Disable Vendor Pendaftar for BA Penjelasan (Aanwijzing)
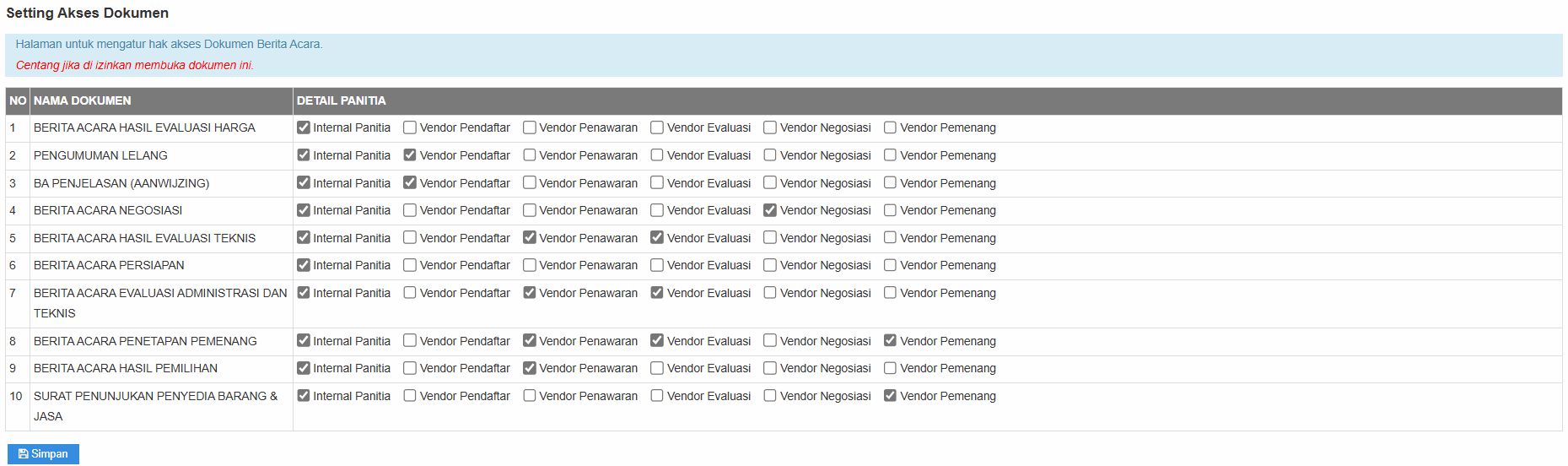 [410, 182]
